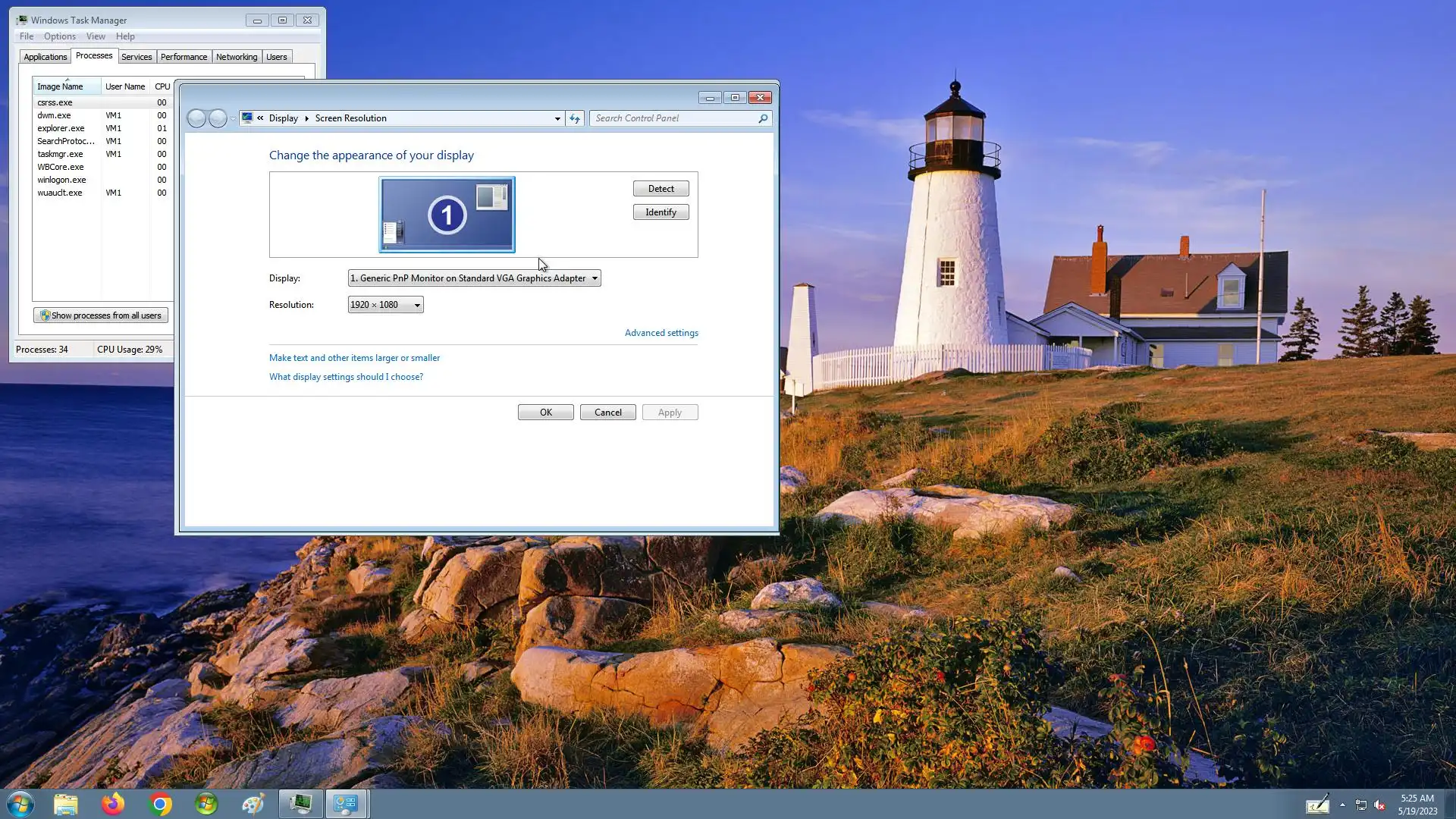This screenshot has width=1456, height=819.
Task: Open Paint from the taskbar
Action: click(x=253, y=804)
